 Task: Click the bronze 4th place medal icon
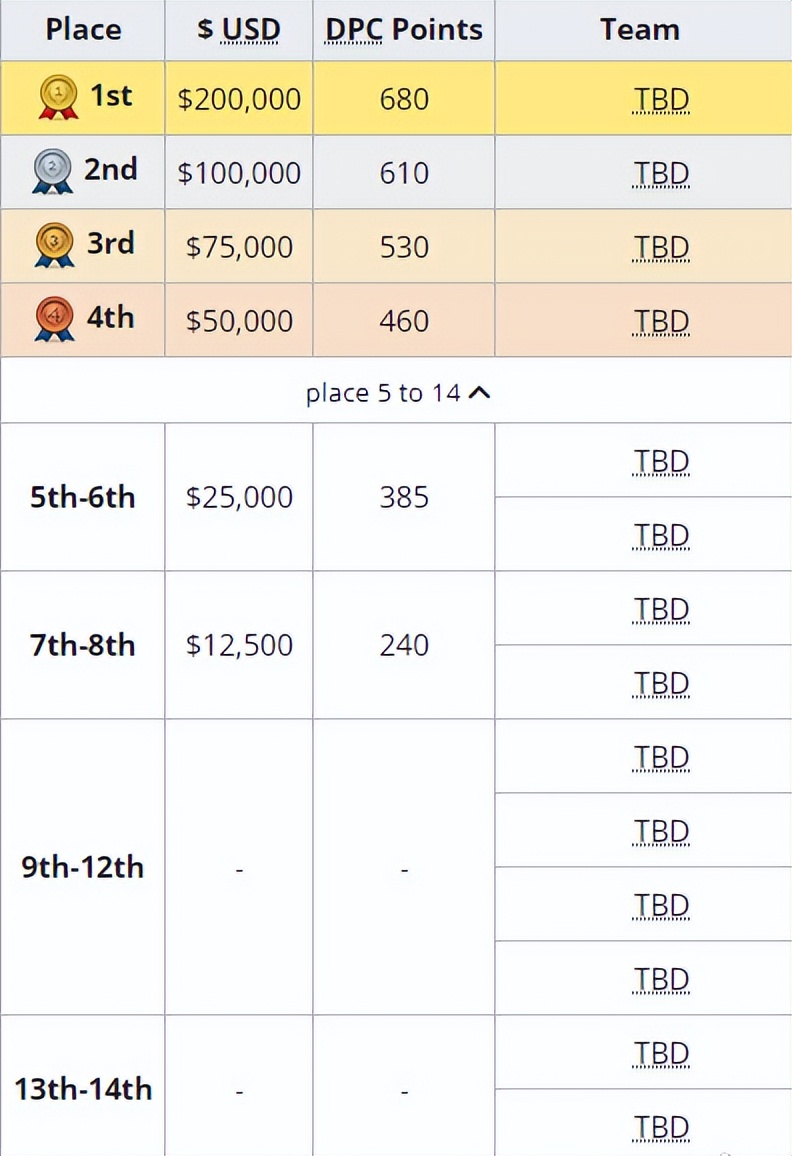click(54, 319)
